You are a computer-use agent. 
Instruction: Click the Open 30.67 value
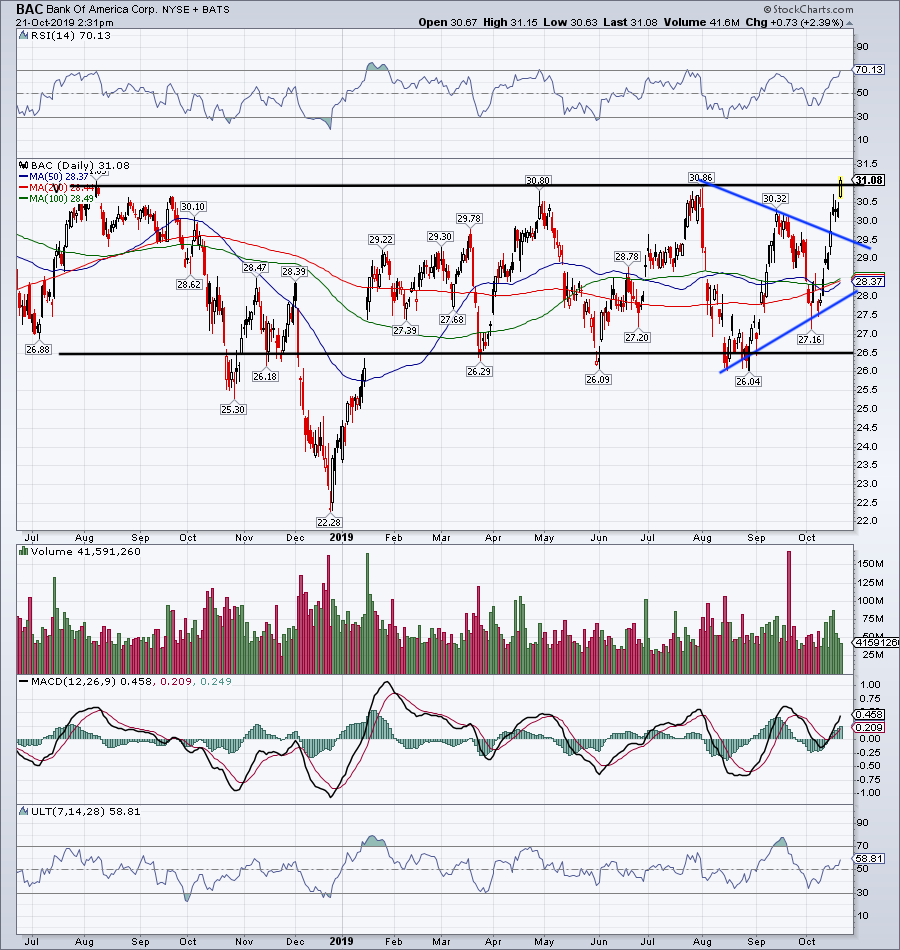(447, 22)
